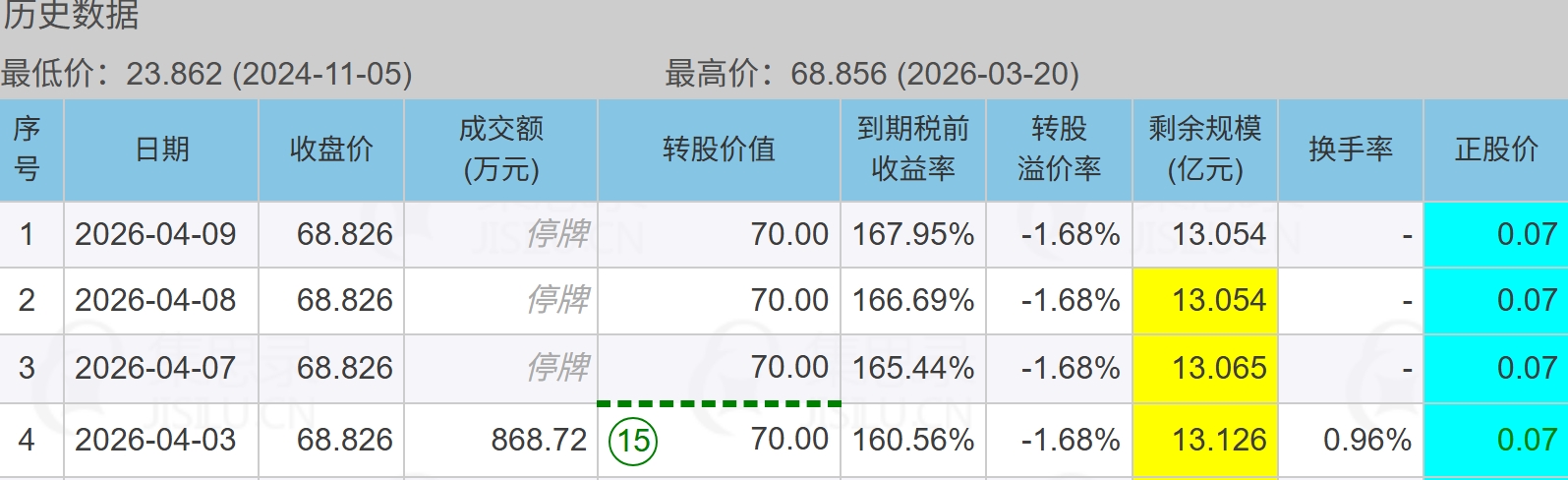The height and width of the screenshot is (480, 1568).
Task: Click the green 0.07 stock price cell
Action: point(1527,440)
